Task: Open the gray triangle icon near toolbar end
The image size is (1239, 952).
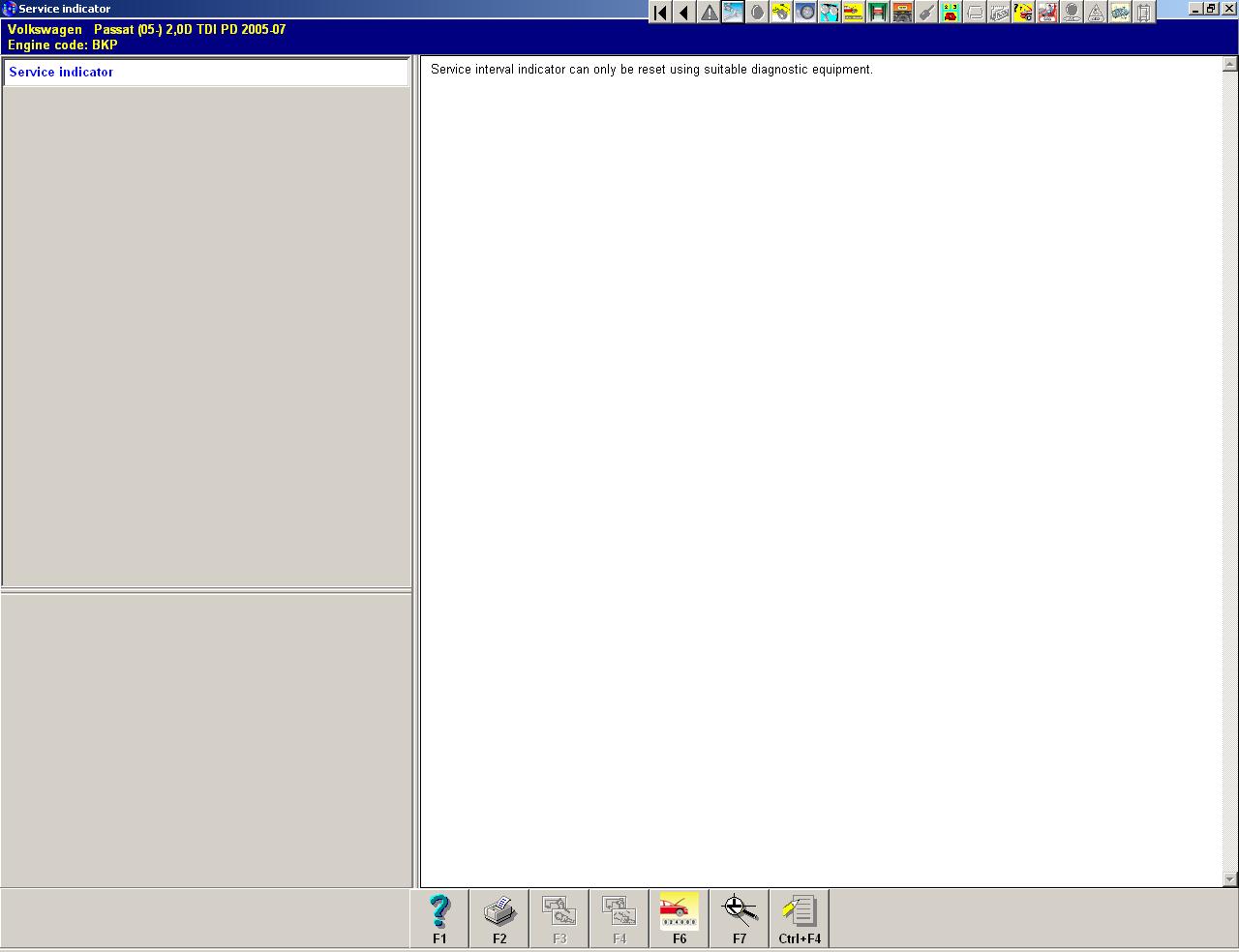Action: (1096, 13)
